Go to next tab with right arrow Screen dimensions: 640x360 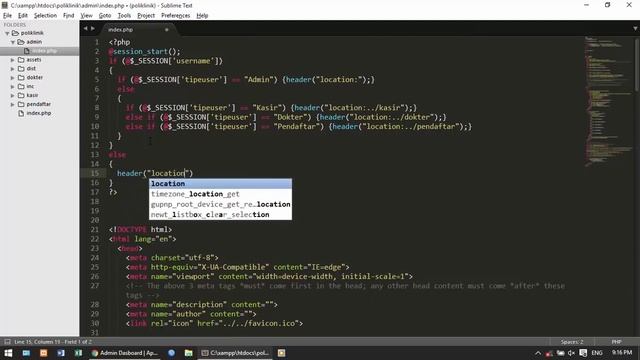click(x=93, y=29)
